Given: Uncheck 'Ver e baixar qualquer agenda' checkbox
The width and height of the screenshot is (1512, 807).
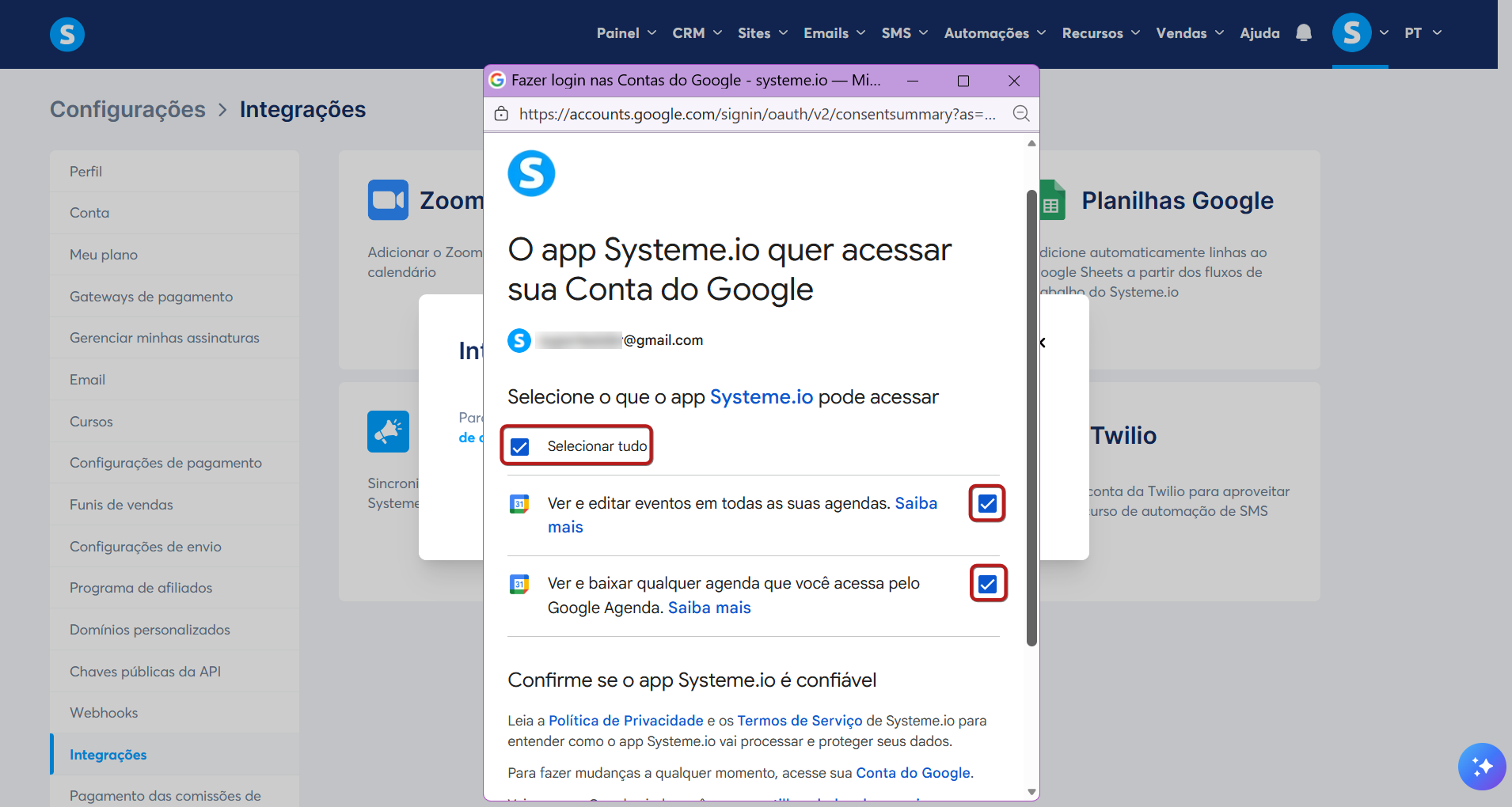Looking at the screenshot, I should (x=987, y=584).
